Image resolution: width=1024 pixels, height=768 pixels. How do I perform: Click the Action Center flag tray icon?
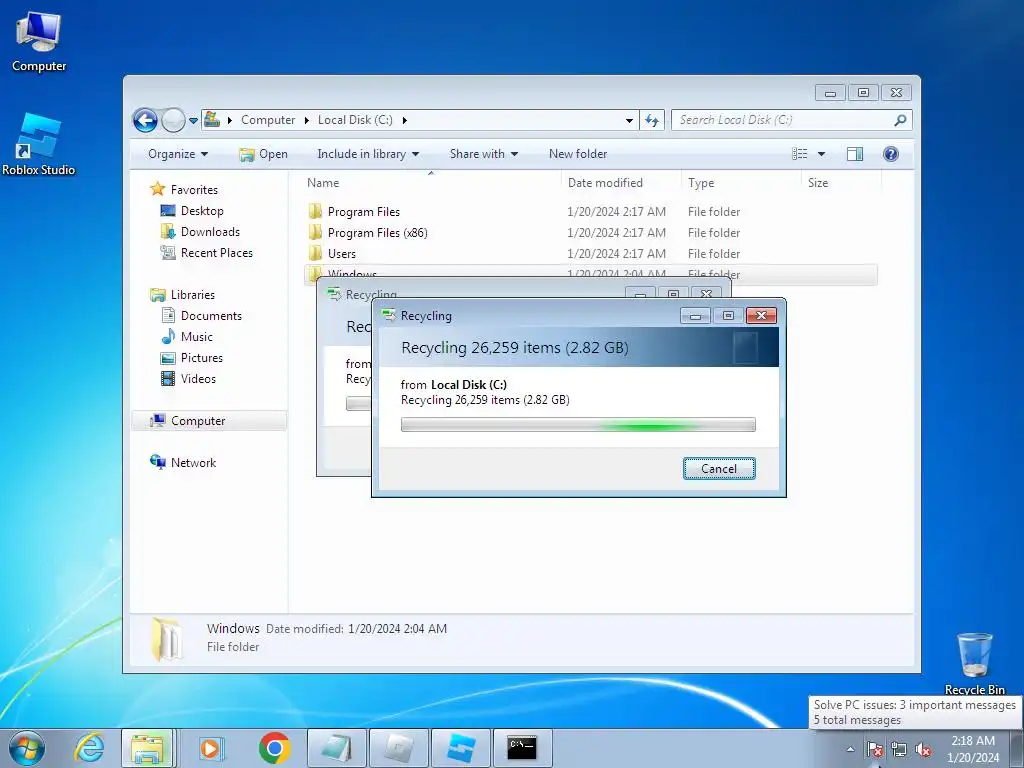point(874,749)
